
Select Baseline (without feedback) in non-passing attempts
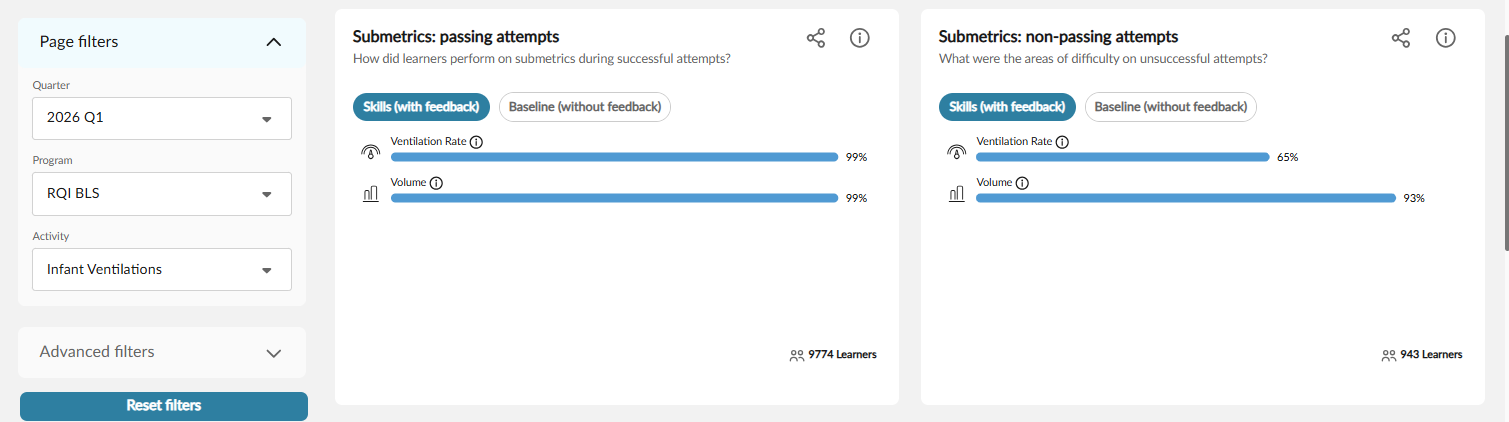[1171, 107]
